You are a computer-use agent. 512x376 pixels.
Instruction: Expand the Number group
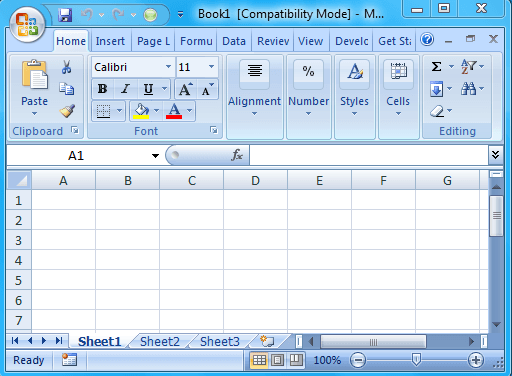[x=309, y=97]
